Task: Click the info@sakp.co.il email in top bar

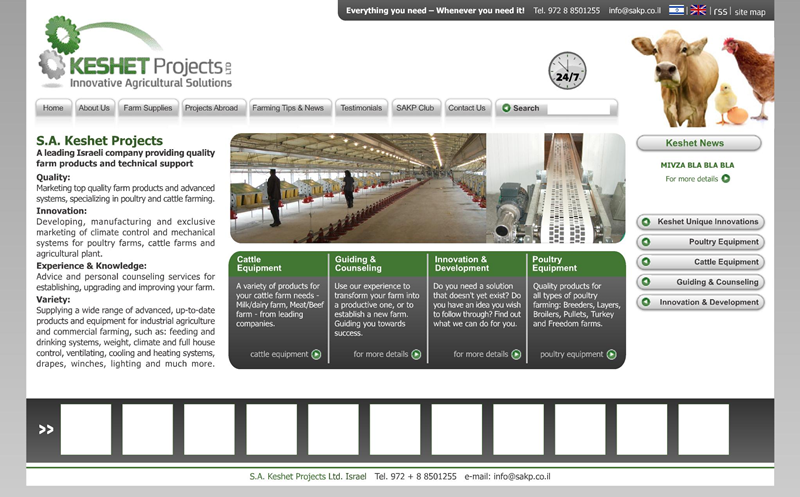Action: [x=634, y=10]
